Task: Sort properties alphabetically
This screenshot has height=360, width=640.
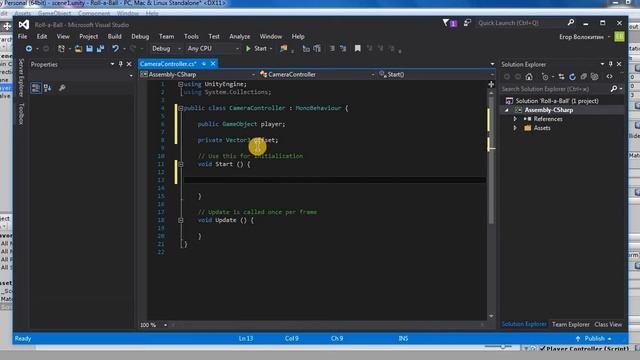Action: [x=48, y=88]
